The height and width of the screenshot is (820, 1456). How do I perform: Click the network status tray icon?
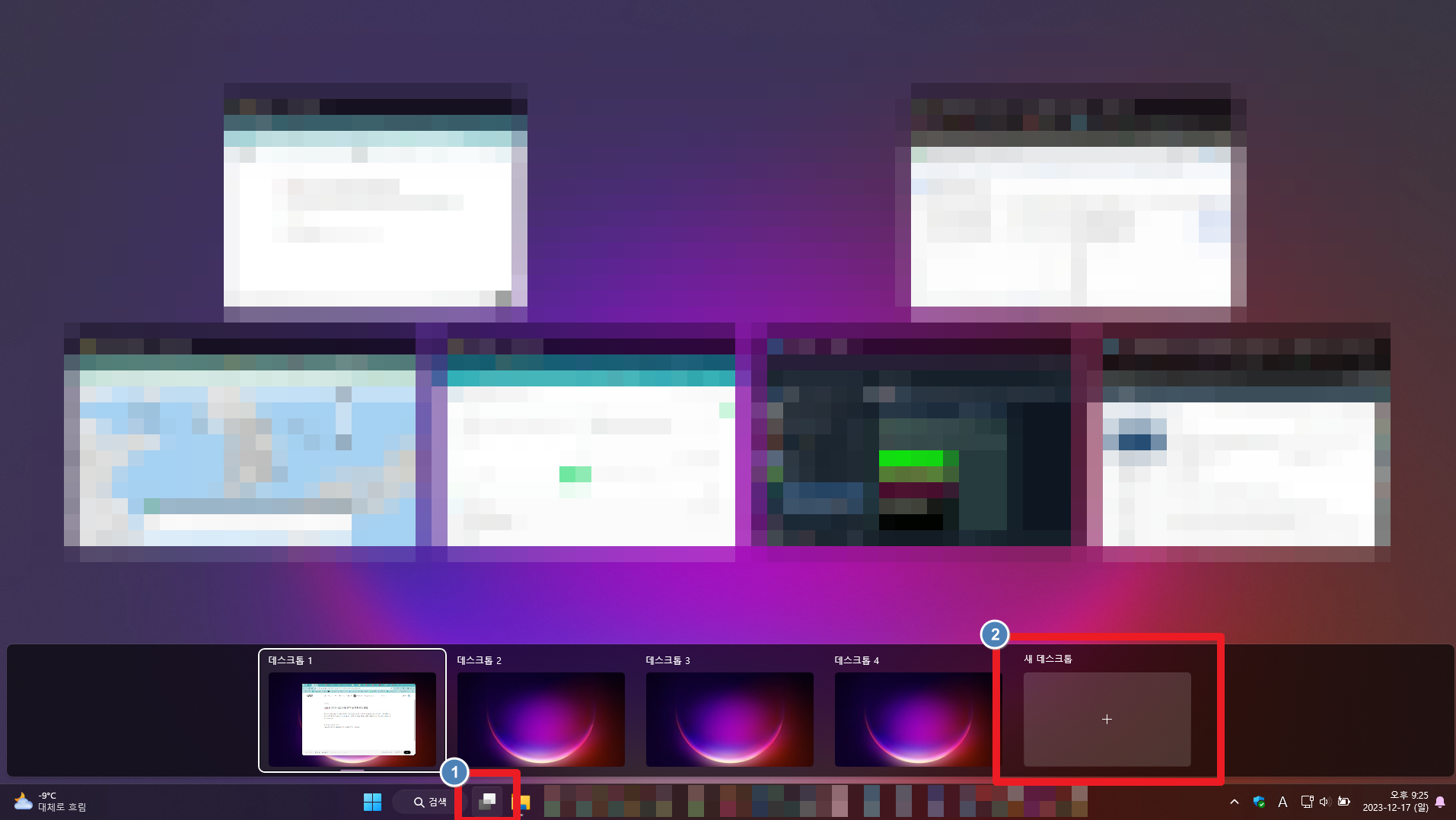pyautogui.click(x=1307, y=802)
